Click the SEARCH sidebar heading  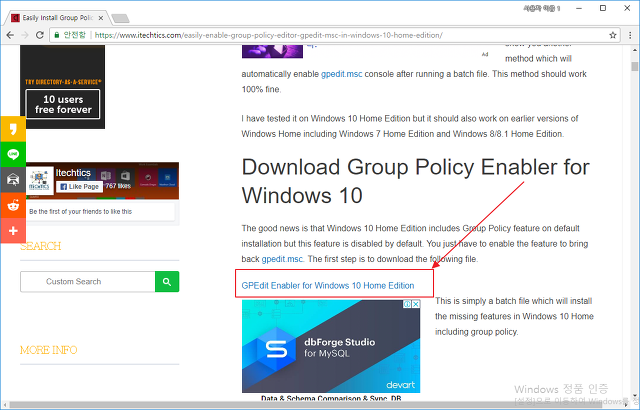coord(40,246)
